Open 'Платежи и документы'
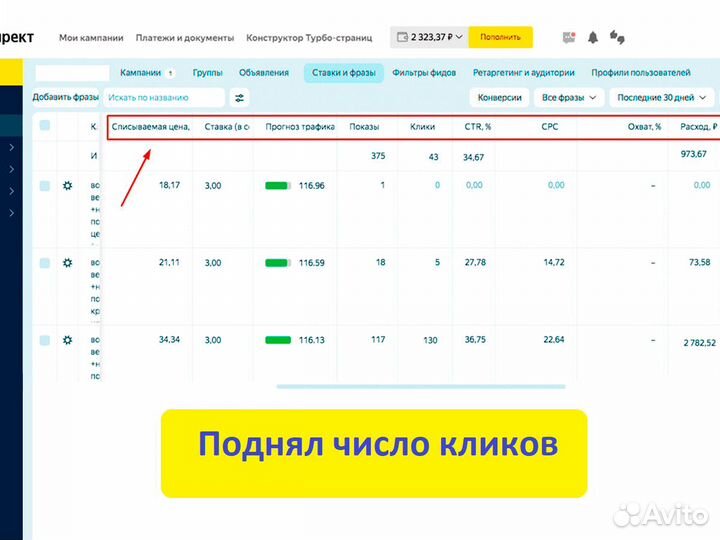 [185, 38]
